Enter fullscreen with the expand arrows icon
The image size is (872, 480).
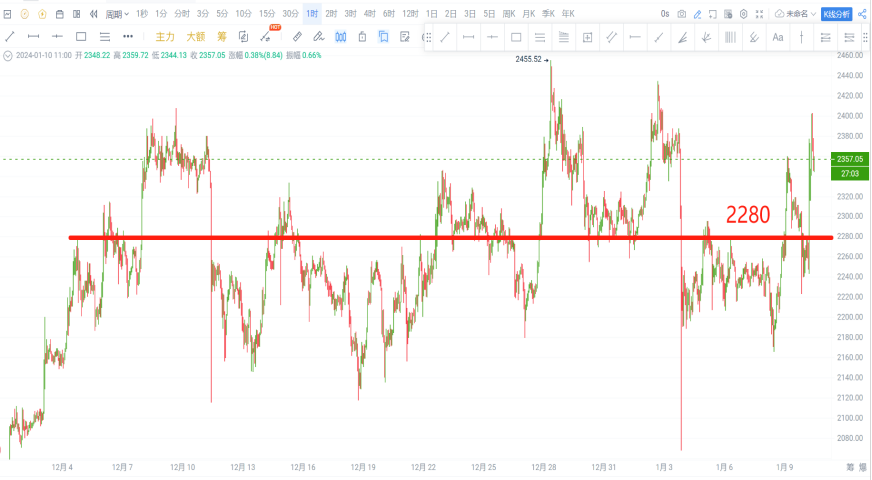(x=759, y=14)
